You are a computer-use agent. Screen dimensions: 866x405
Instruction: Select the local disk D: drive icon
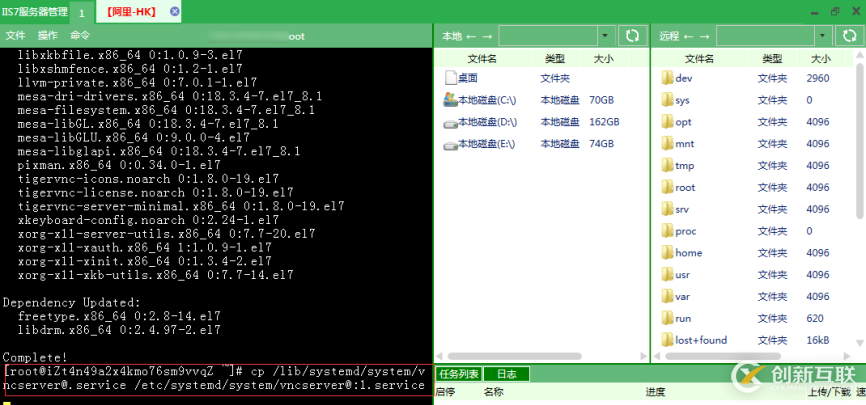(x=451, y=122)
